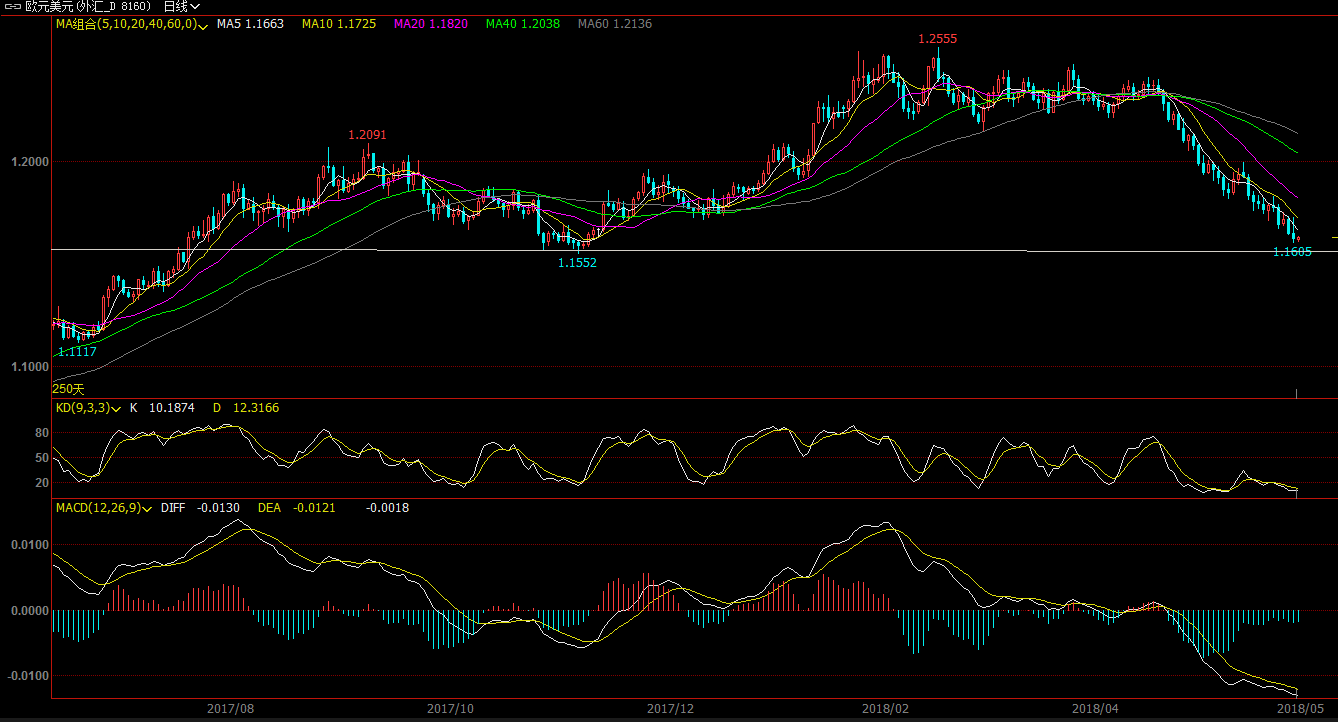Click the DEA -0.0121 value readout
The height and width of the screenshot is (722, 1338).
297,508
